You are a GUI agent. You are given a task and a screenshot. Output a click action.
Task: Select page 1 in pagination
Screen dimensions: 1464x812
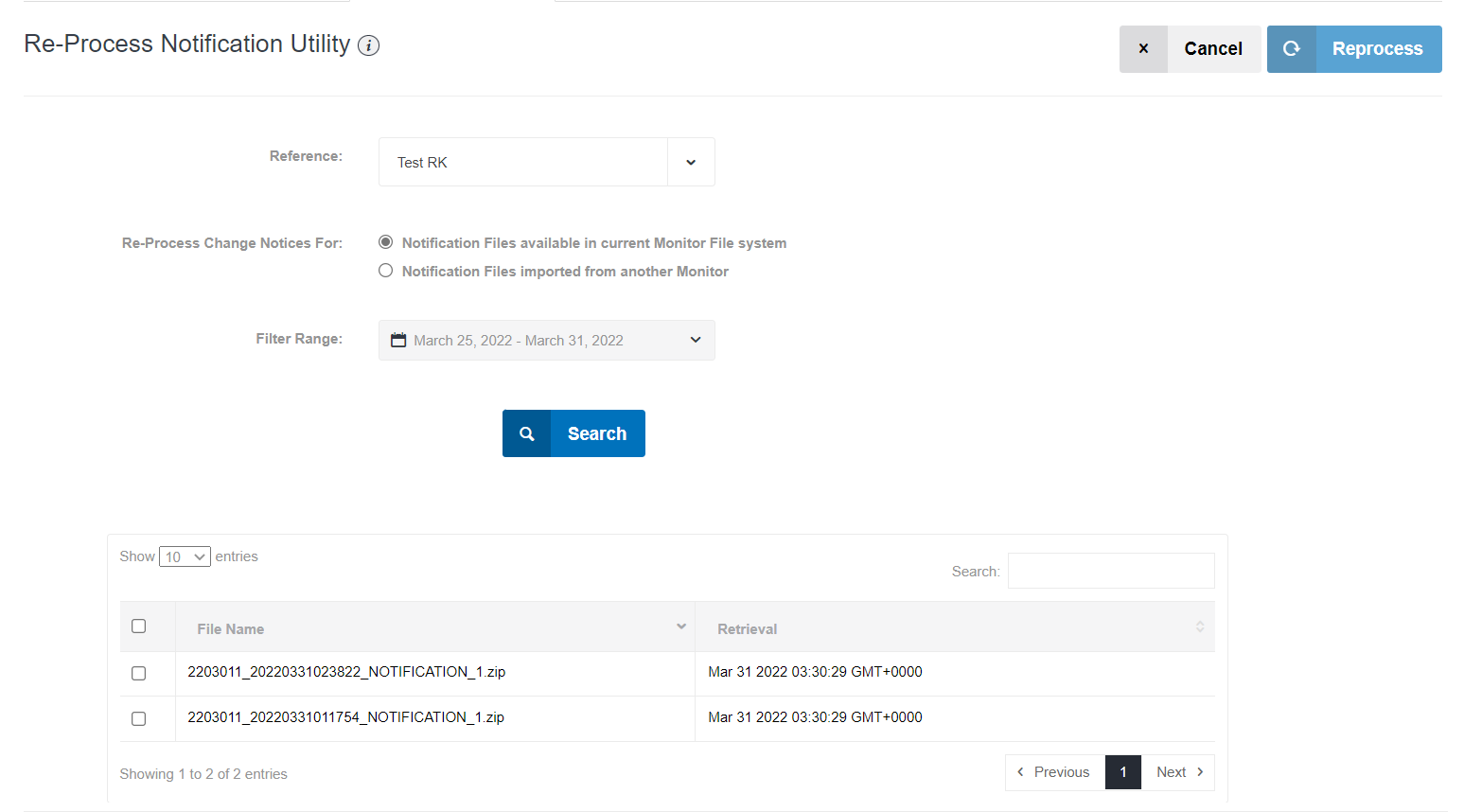click(x=1123, y=772)
